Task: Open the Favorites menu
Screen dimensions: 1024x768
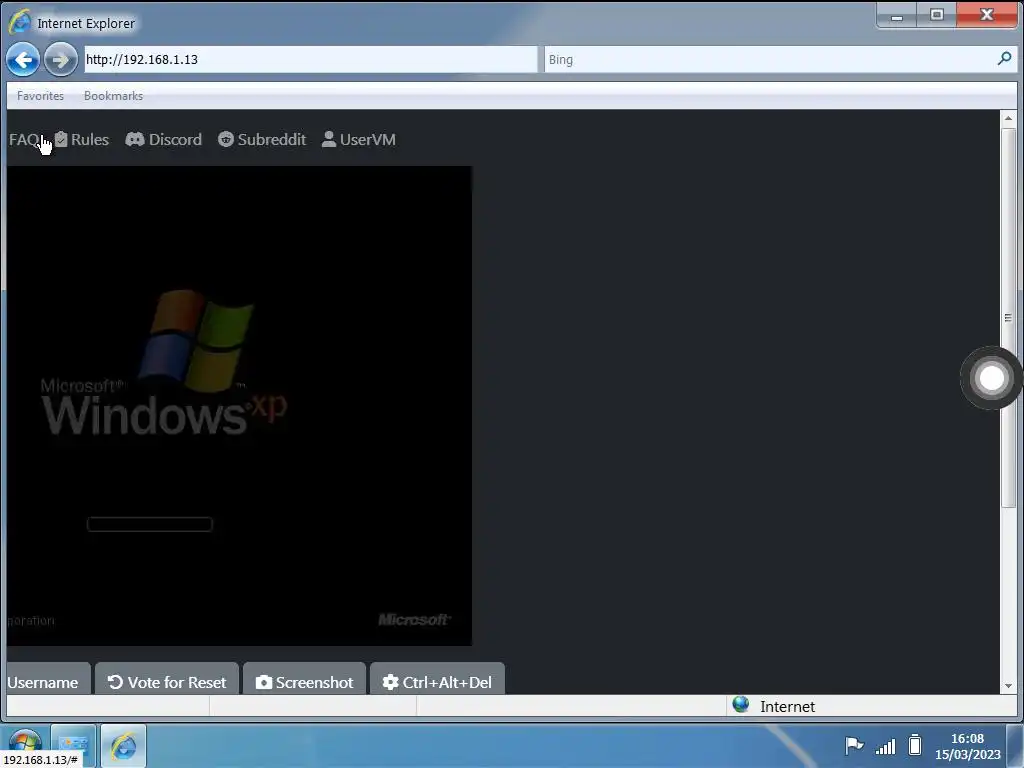Action: click(x=40, y=96)
